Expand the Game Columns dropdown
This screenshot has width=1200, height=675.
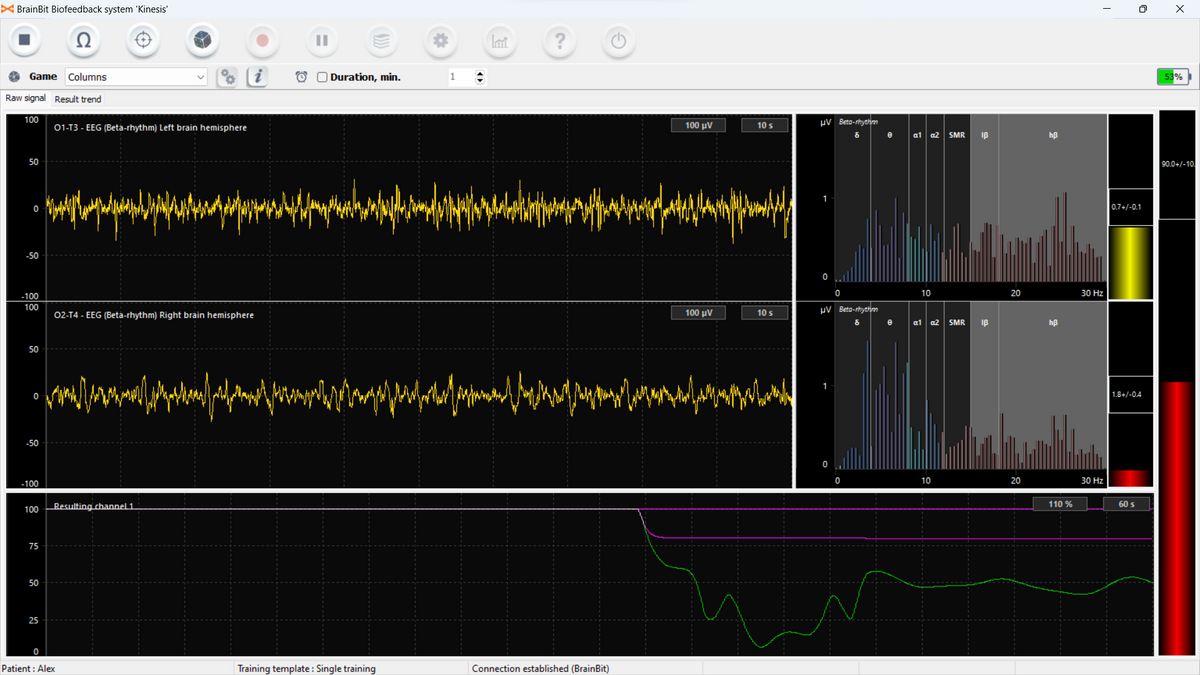coord(200,77)
